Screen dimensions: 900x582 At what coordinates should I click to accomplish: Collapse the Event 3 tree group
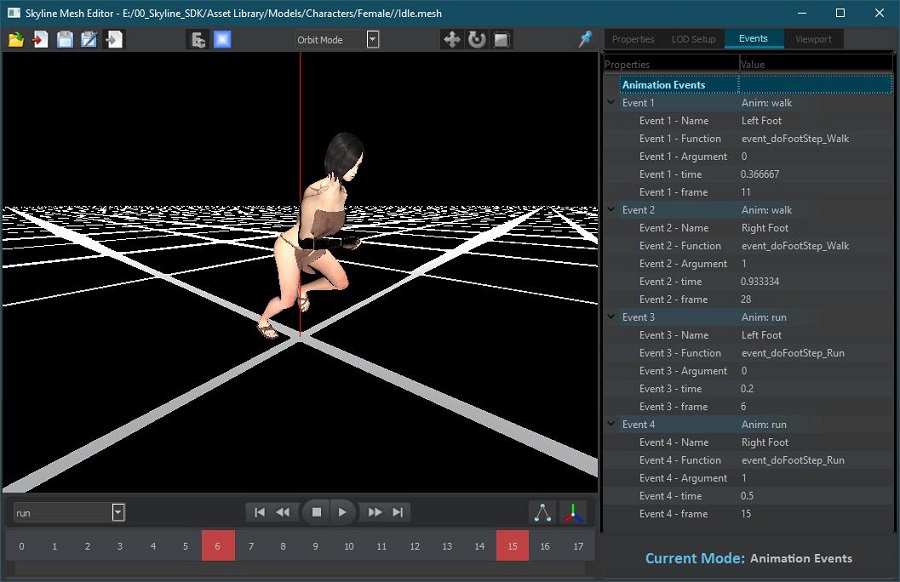(611, 317)
